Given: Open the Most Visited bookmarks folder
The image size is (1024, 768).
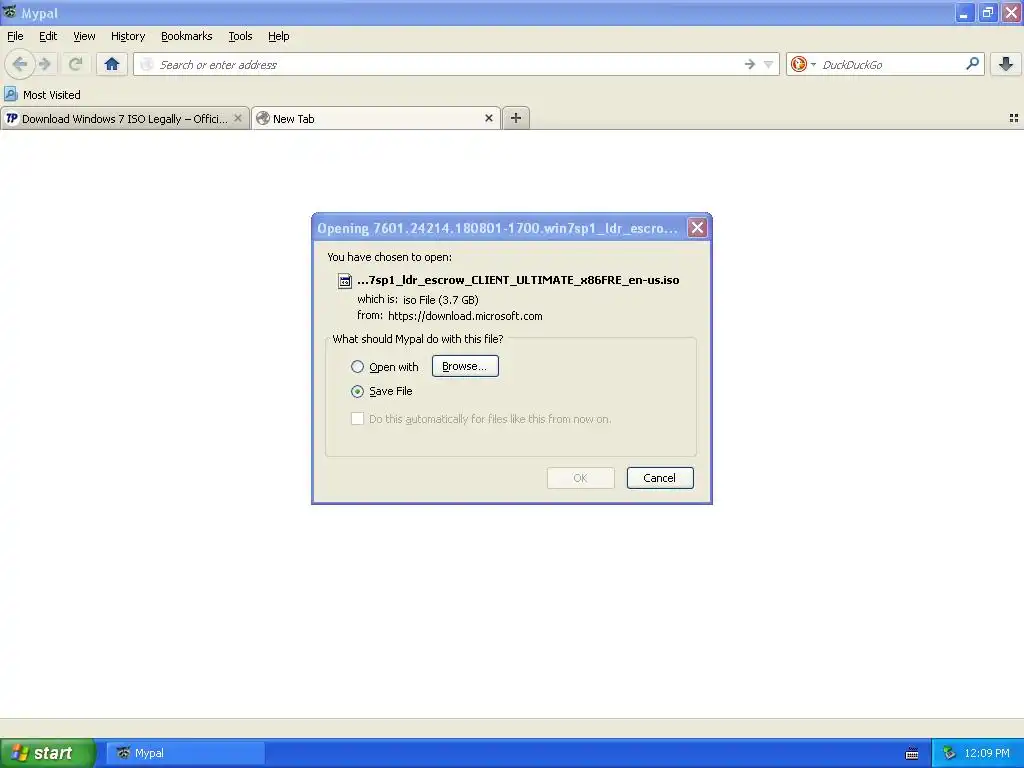Looking at the screenshot, I should pyautogui.click(x=42, y=95).
